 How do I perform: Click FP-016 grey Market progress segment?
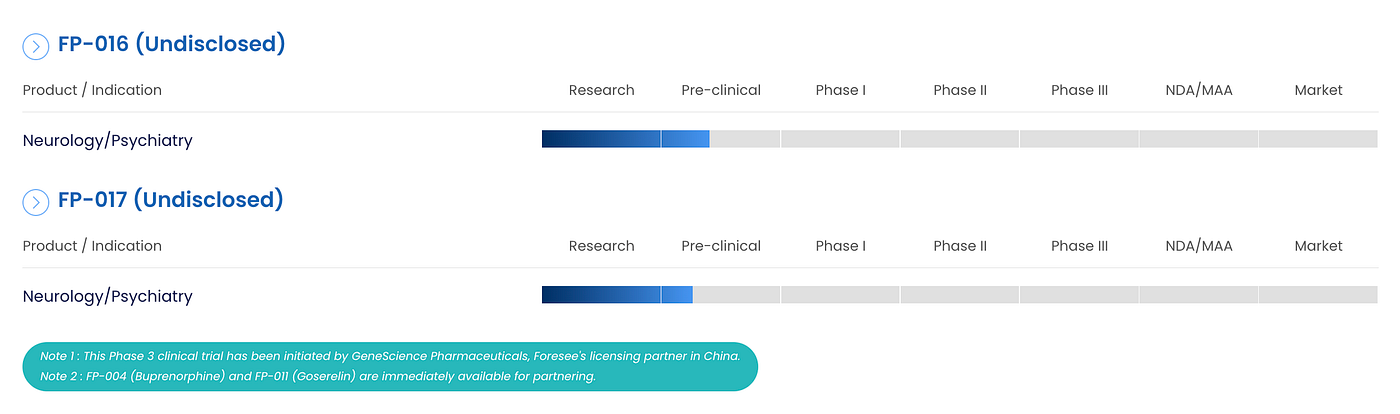[x=1318, y=139]
